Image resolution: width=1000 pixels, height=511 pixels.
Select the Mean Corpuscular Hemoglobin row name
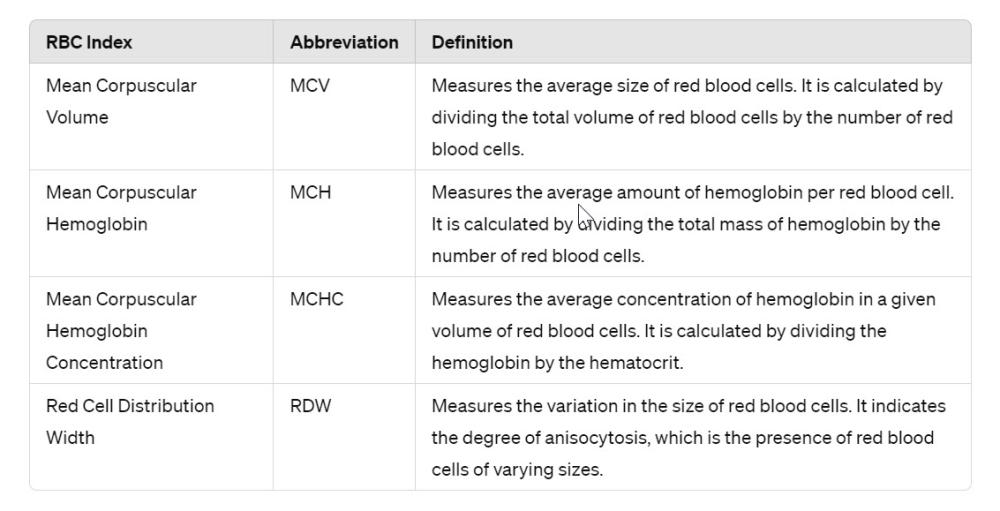pos(121,208)
